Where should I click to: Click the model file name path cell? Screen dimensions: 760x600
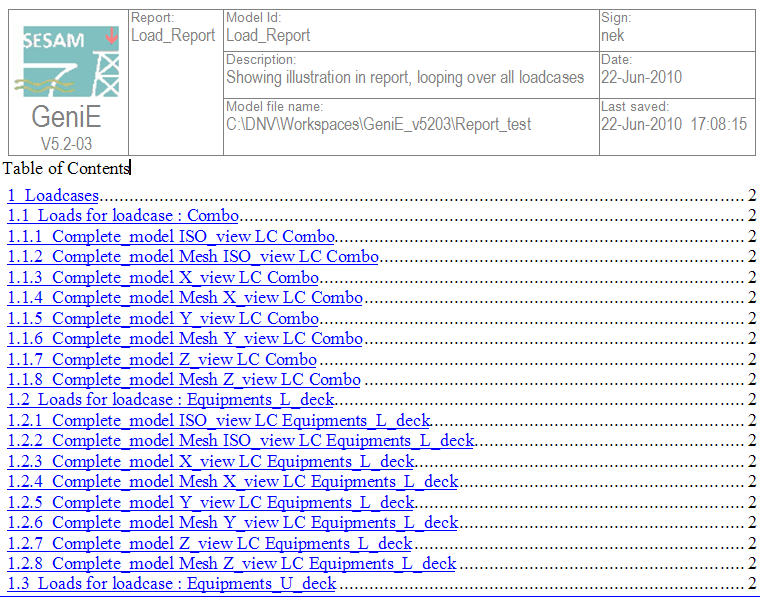pyautogui.click(x=378, y=125)
